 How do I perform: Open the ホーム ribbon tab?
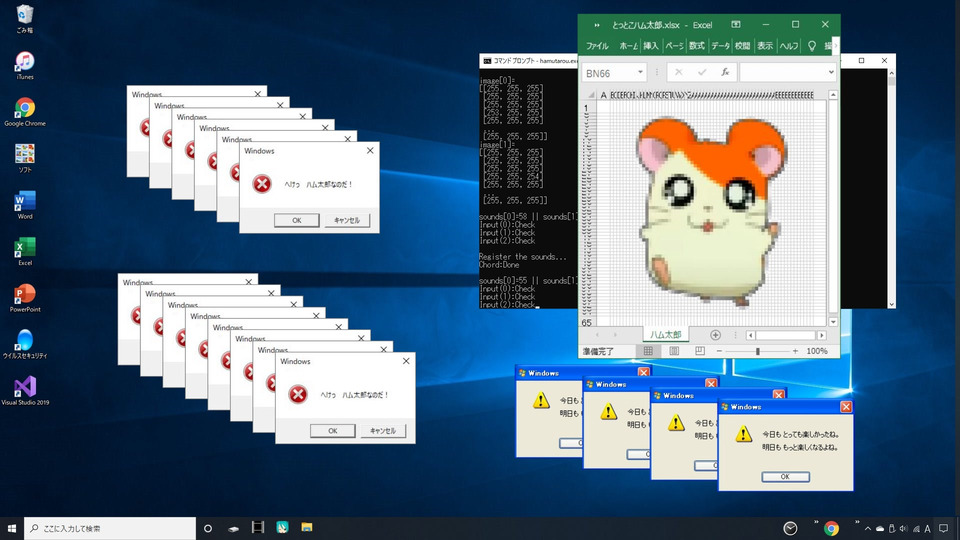(x=628, y=46)
